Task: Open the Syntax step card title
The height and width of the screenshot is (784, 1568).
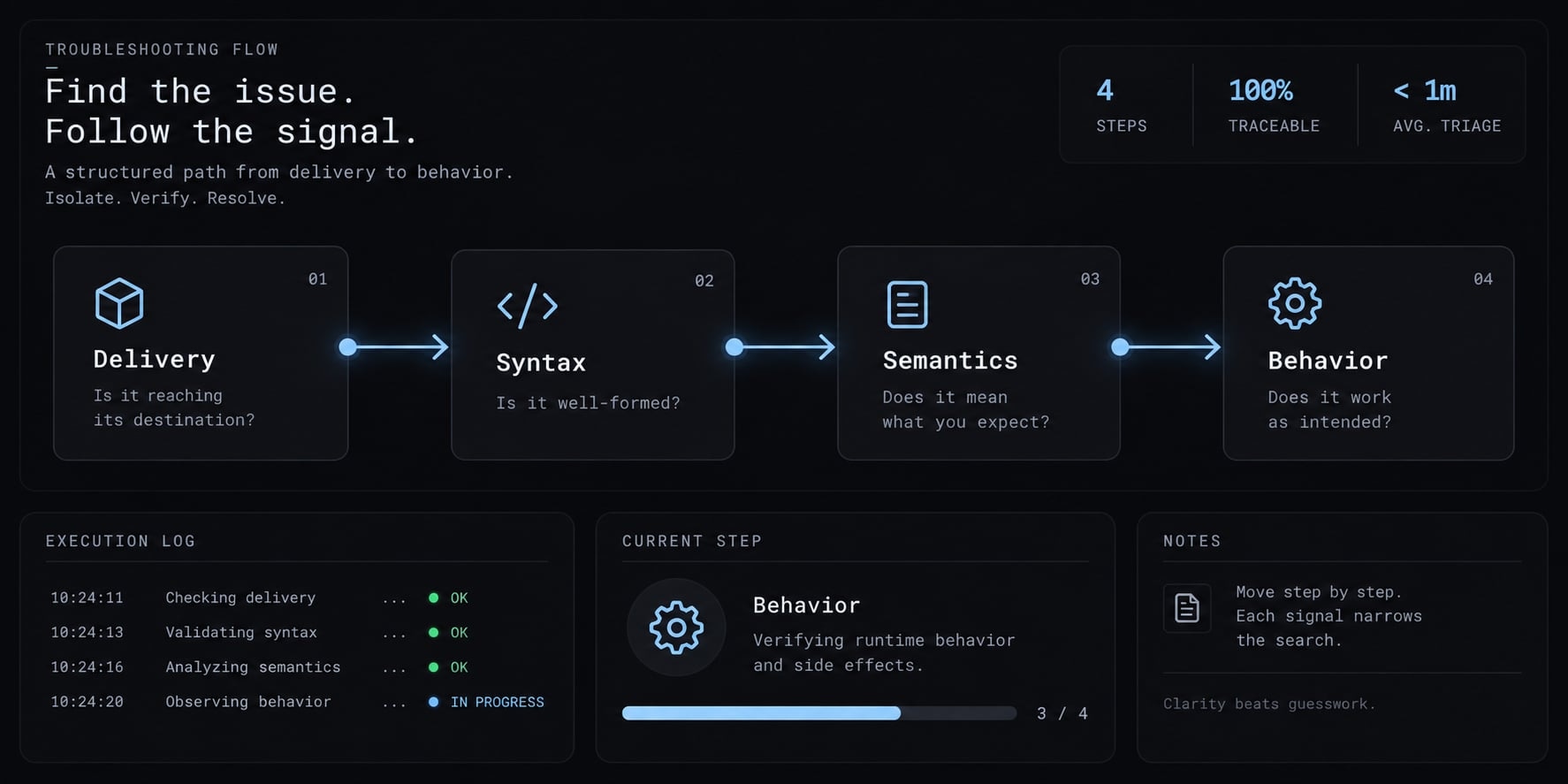Action: coord(541,362)
